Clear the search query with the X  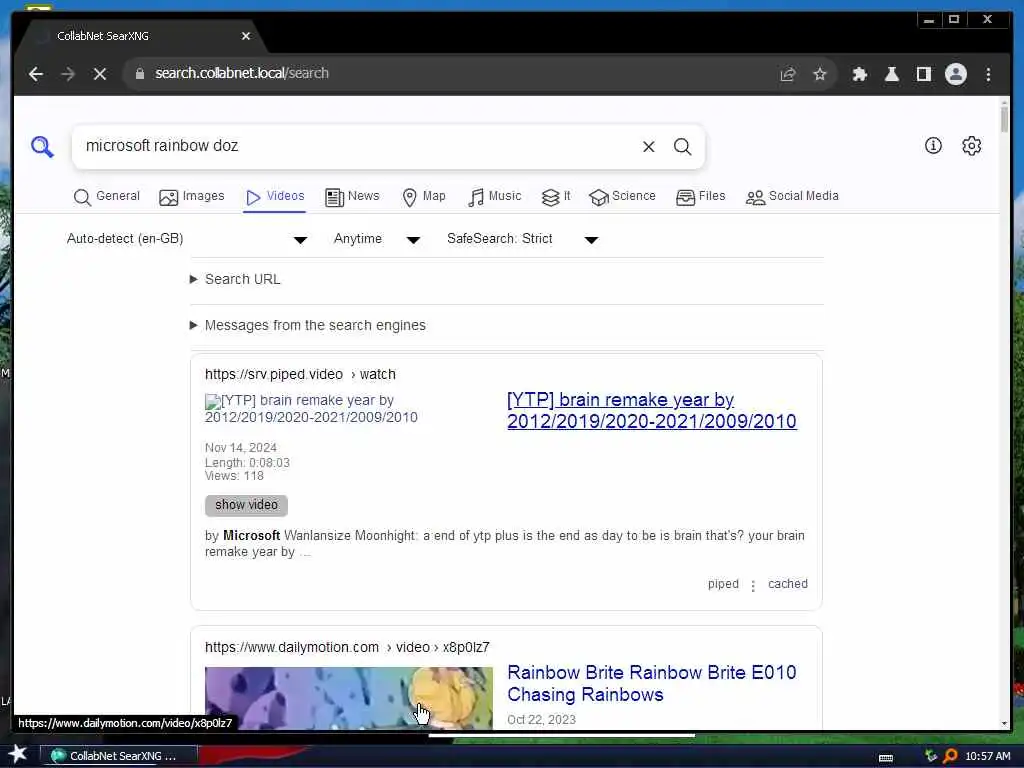[x=648, y=146]
